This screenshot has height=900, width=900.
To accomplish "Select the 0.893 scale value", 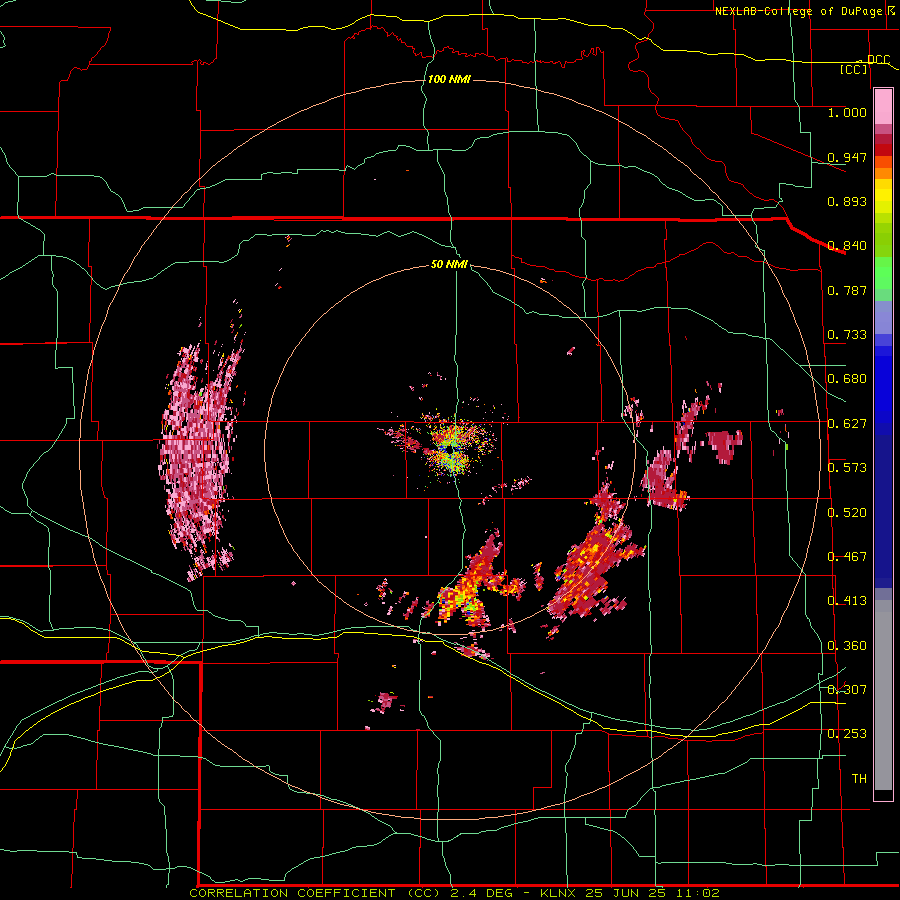I will [847, 201].
